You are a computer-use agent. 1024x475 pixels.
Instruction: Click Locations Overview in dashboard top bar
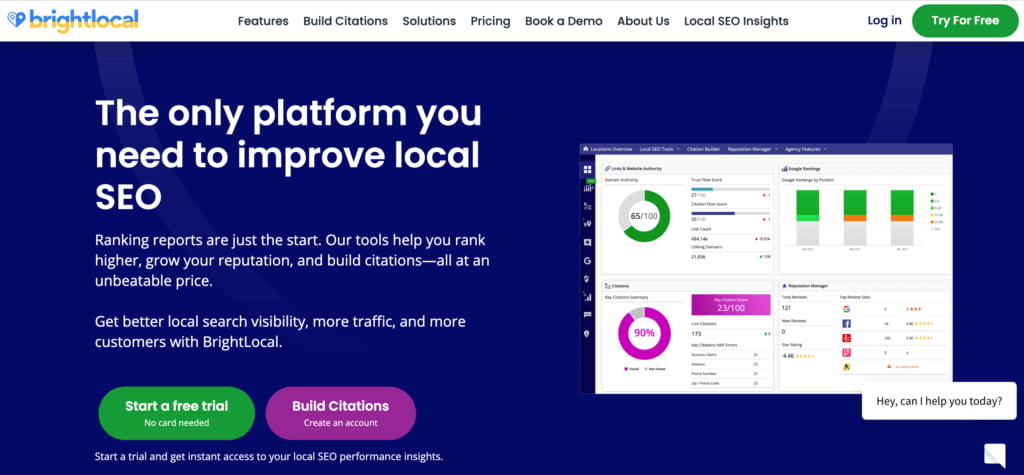pos(611,149)
